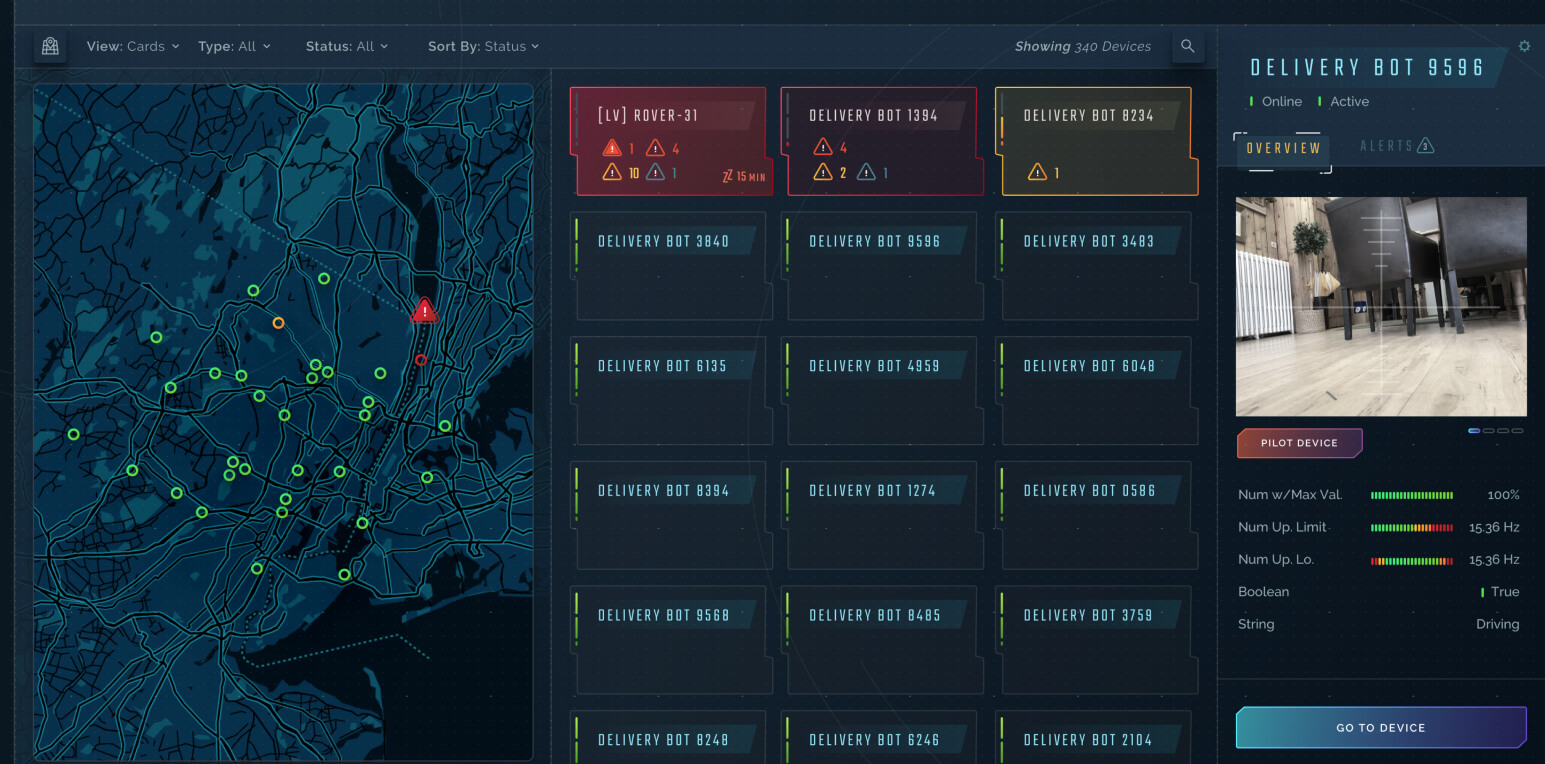Select the Delivery Bot 8248 card

point(671,737)
